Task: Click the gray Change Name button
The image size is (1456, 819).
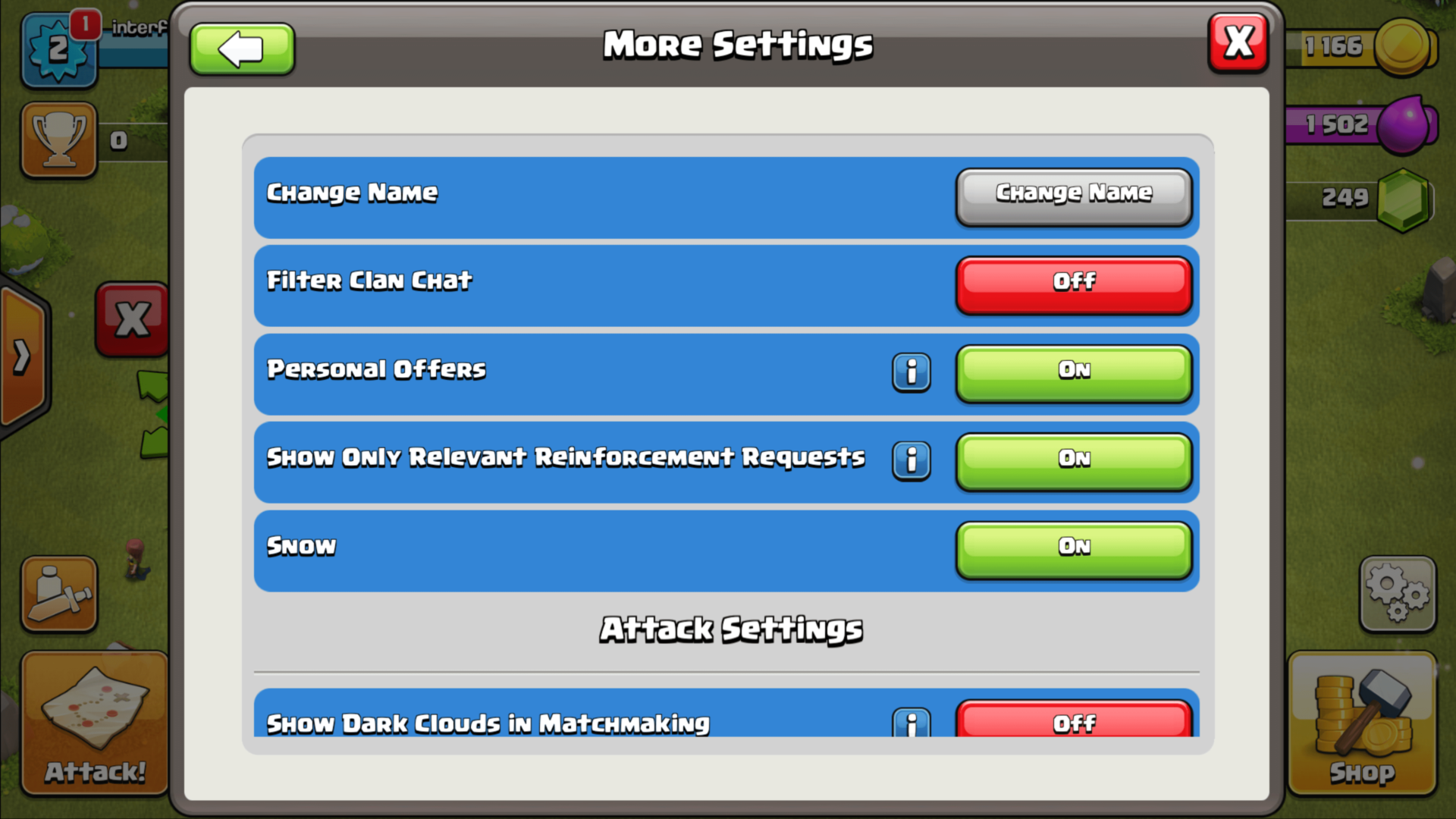Action: [1074, 196]
